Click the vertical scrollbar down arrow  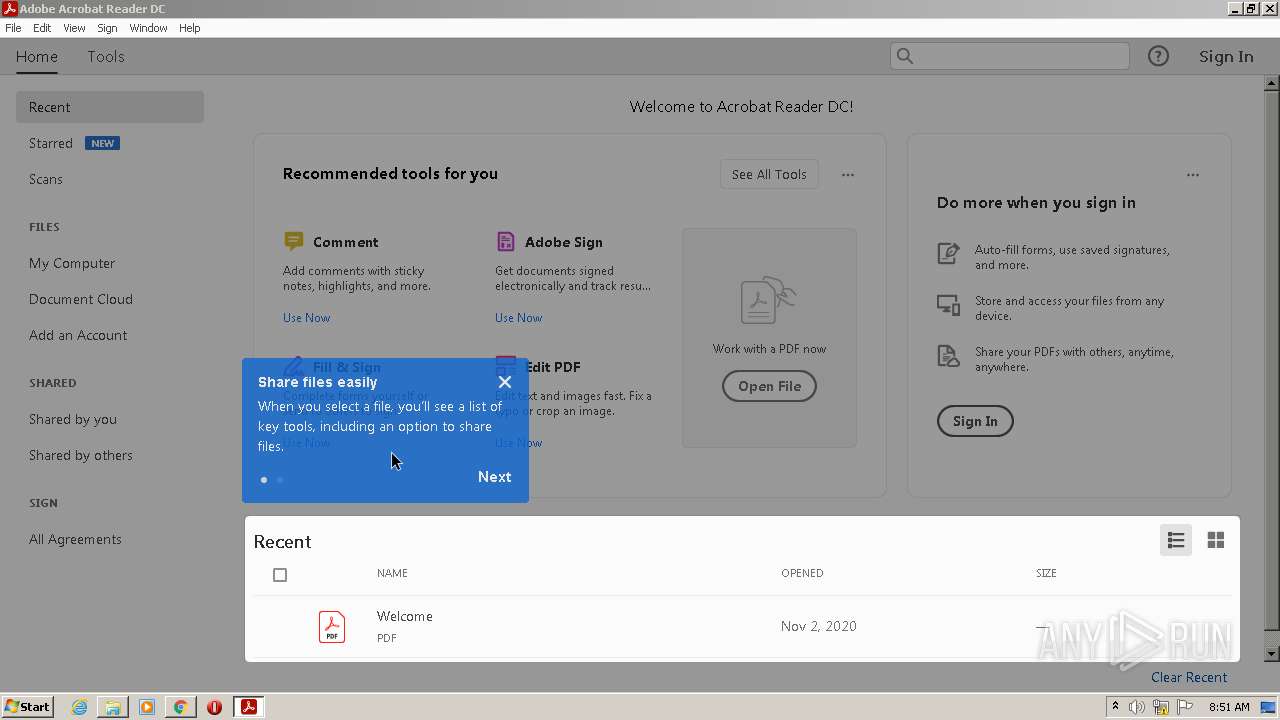1272,654
